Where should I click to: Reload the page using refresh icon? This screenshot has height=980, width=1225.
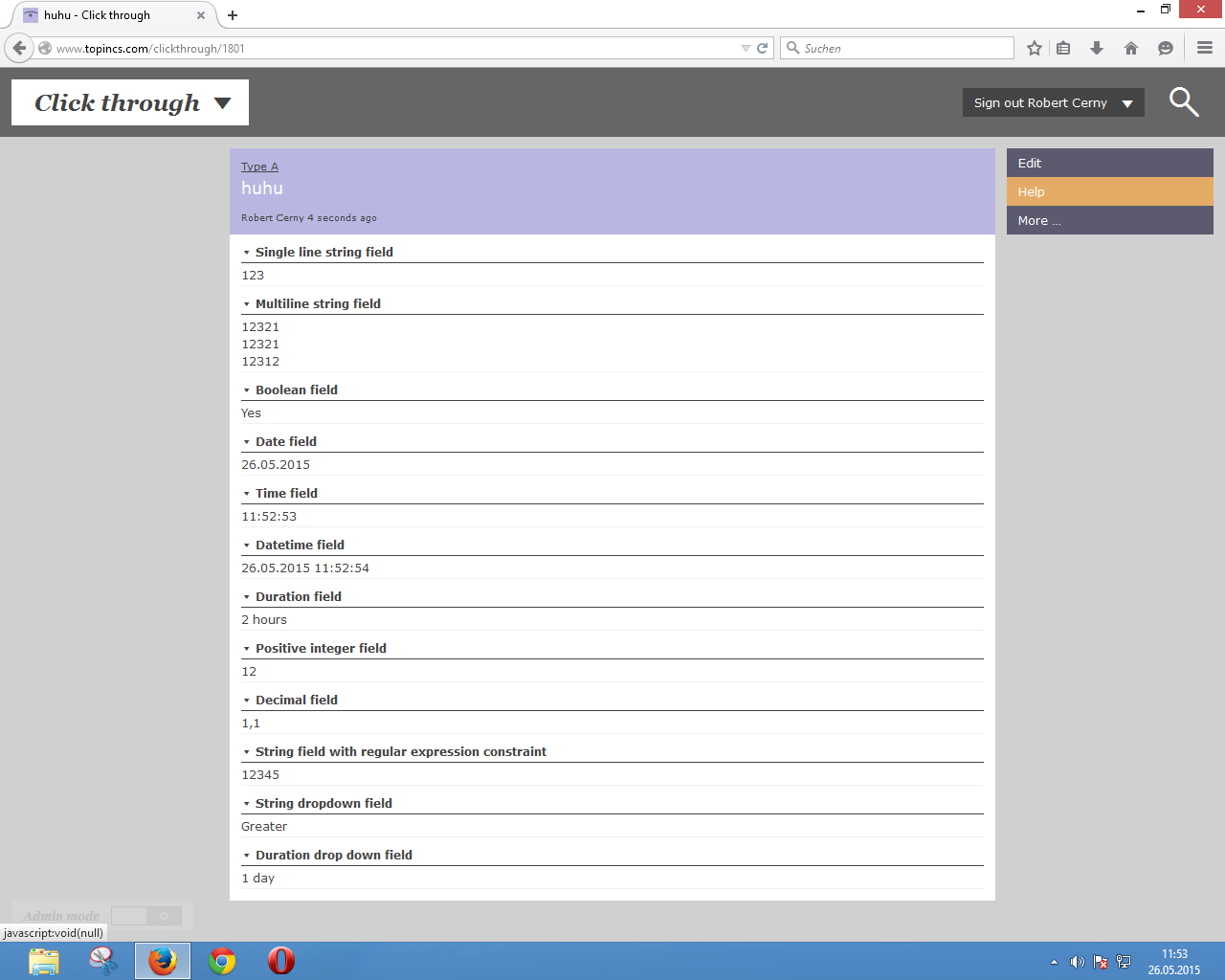click(763, 48)
